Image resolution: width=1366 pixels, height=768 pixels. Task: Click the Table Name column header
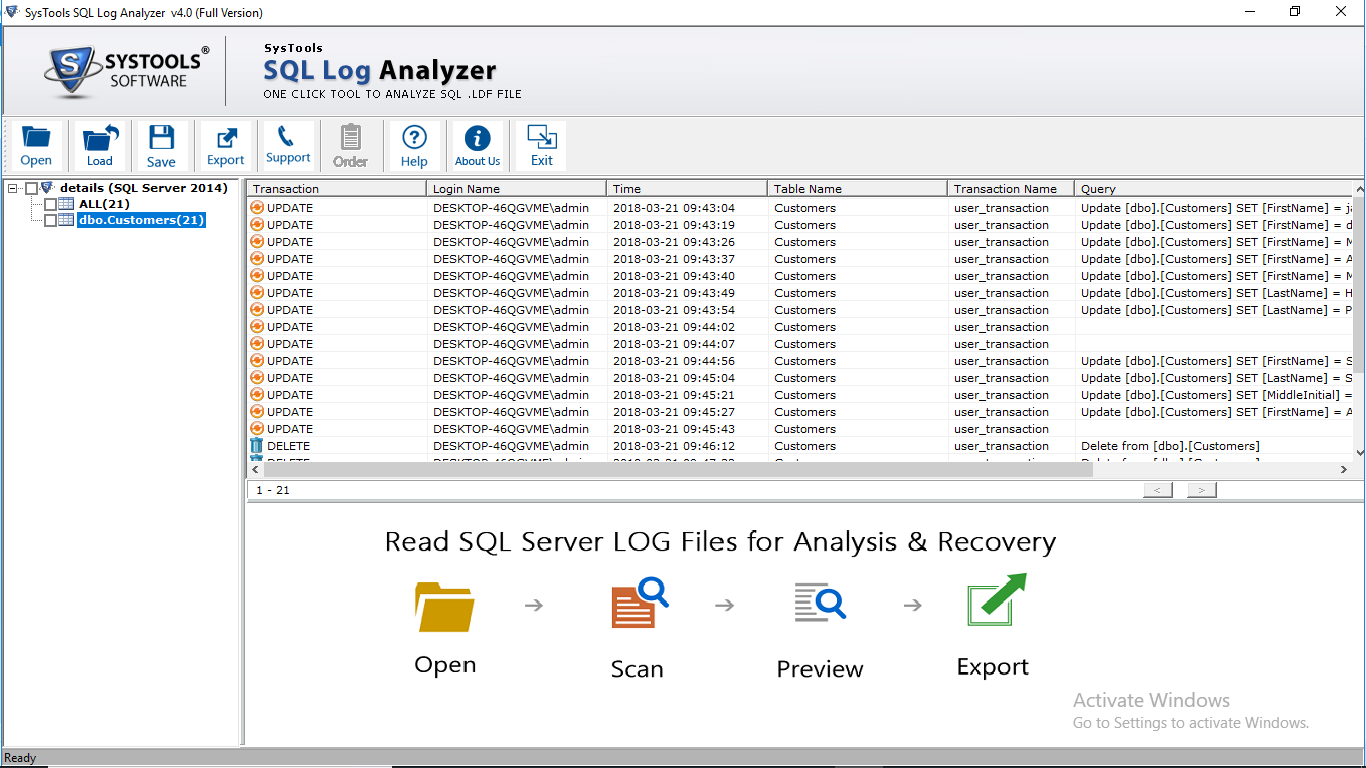coord(857,188)
